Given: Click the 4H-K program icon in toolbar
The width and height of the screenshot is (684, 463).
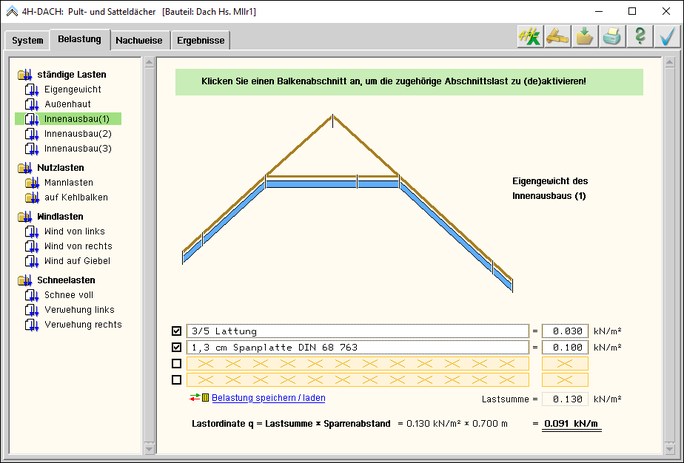Looking at the screenshot, I should (528, 38).
